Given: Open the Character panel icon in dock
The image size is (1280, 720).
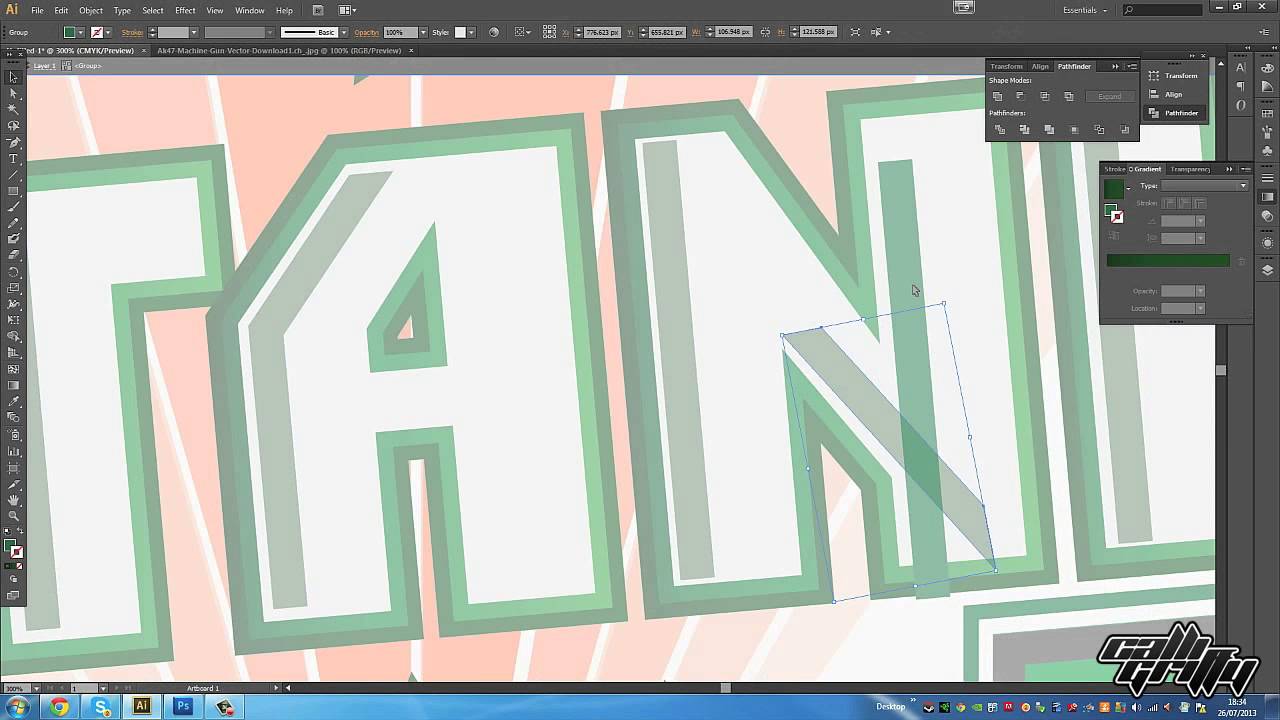Looking at the screenshot, I should [1240, 67].
